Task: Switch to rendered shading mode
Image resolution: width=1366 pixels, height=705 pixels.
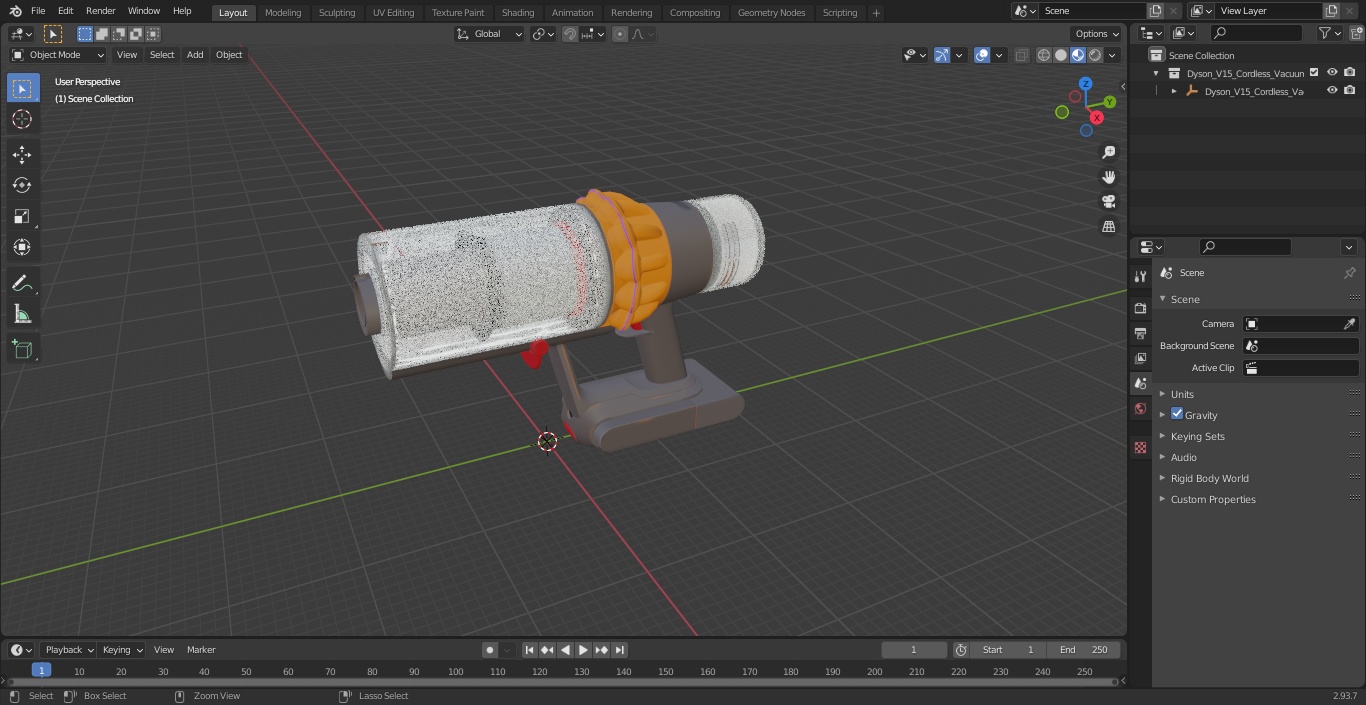Action: point(1095,55)
